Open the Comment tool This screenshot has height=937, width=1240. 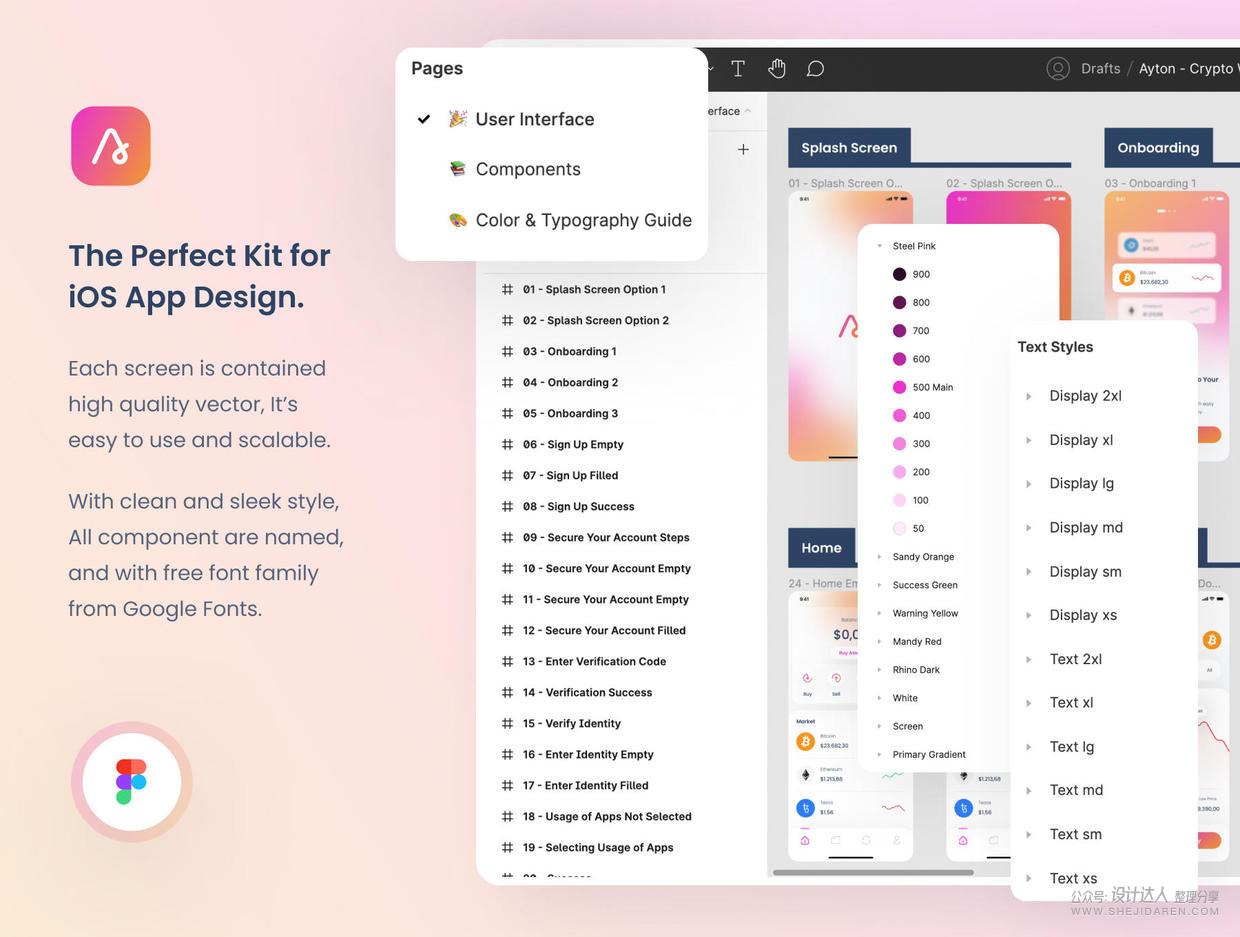[x=815, y=68]
